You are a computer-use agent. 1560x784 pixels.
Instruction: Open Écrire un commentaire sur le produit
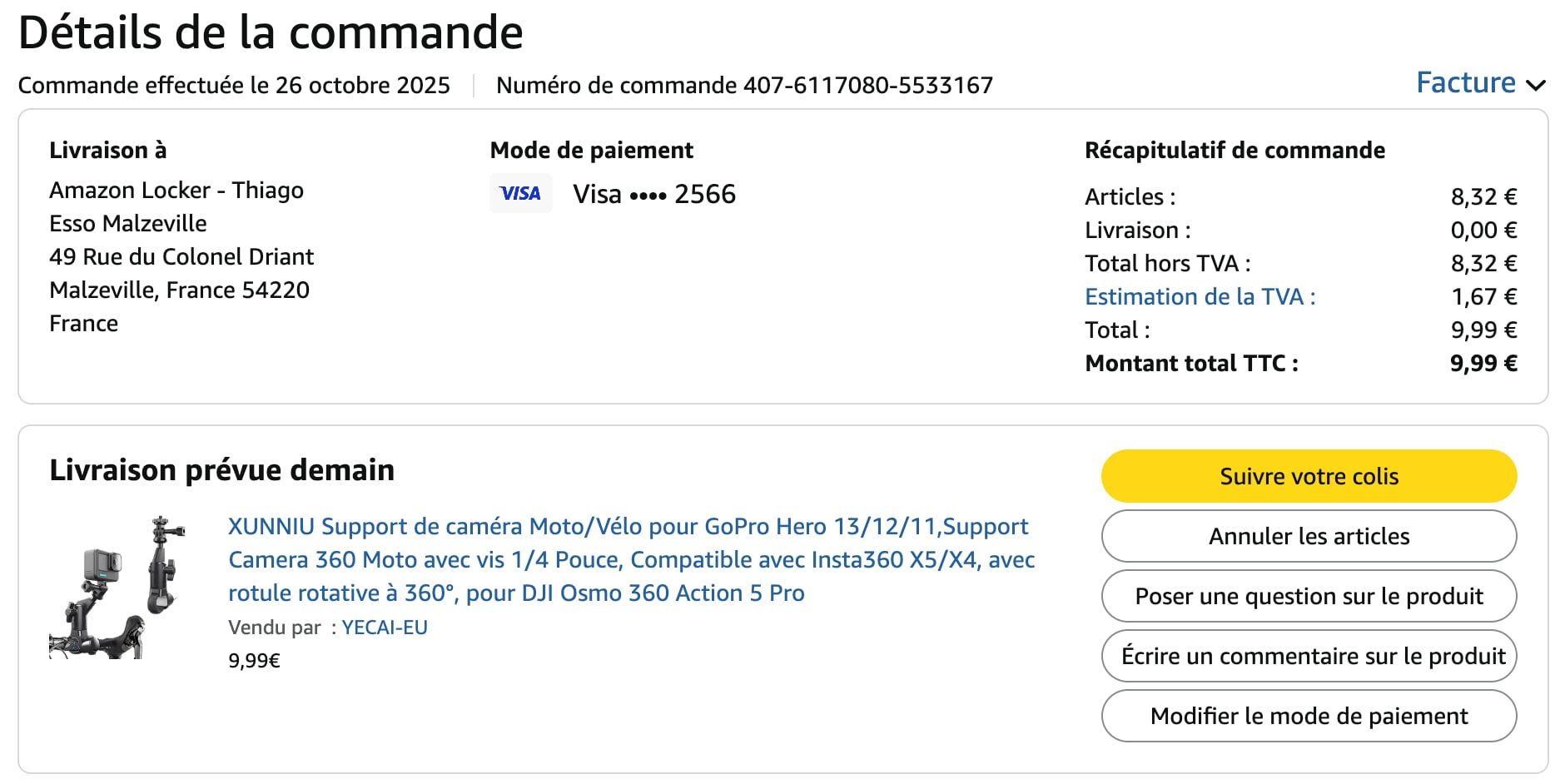(1308, 656)
